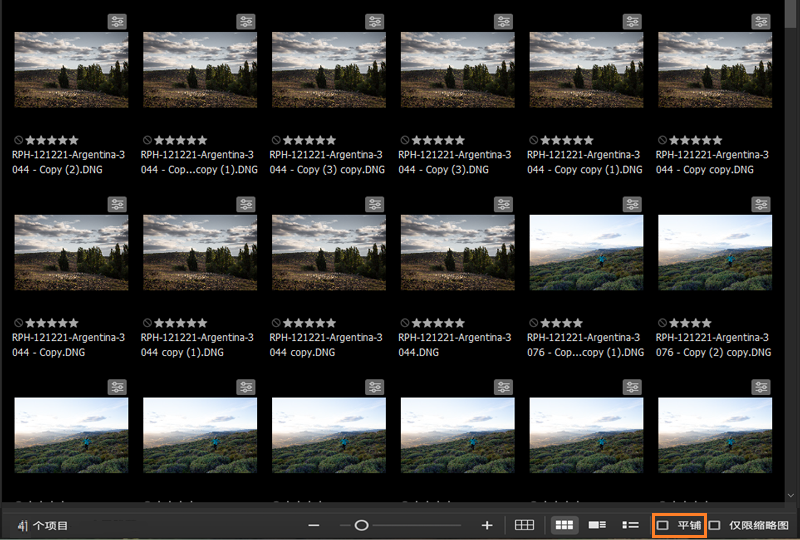Select the Argentina-3044.DNG thumbnail

pyautogui.click(x=457, y=252)
